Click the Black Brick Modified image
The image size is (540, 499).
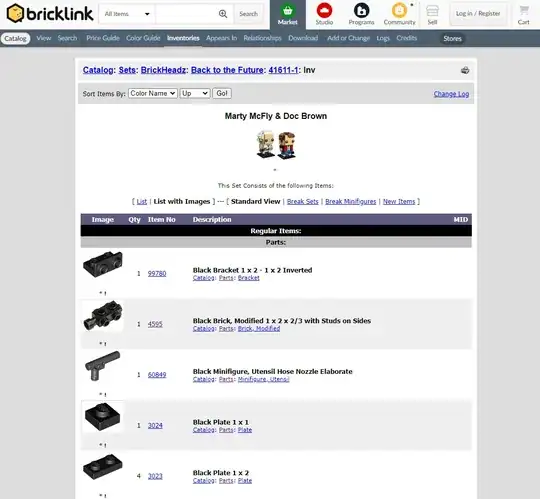pyautogui.click(x=103, y=316)
